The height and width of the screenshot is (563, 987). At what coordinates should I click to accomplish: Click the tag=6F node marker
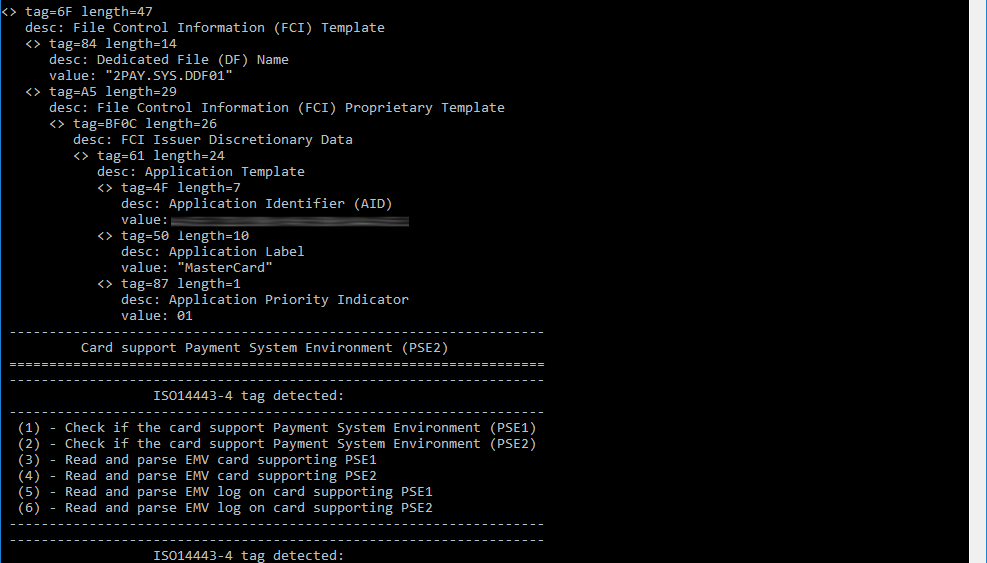pyautogui.click(x=9, y=12)
